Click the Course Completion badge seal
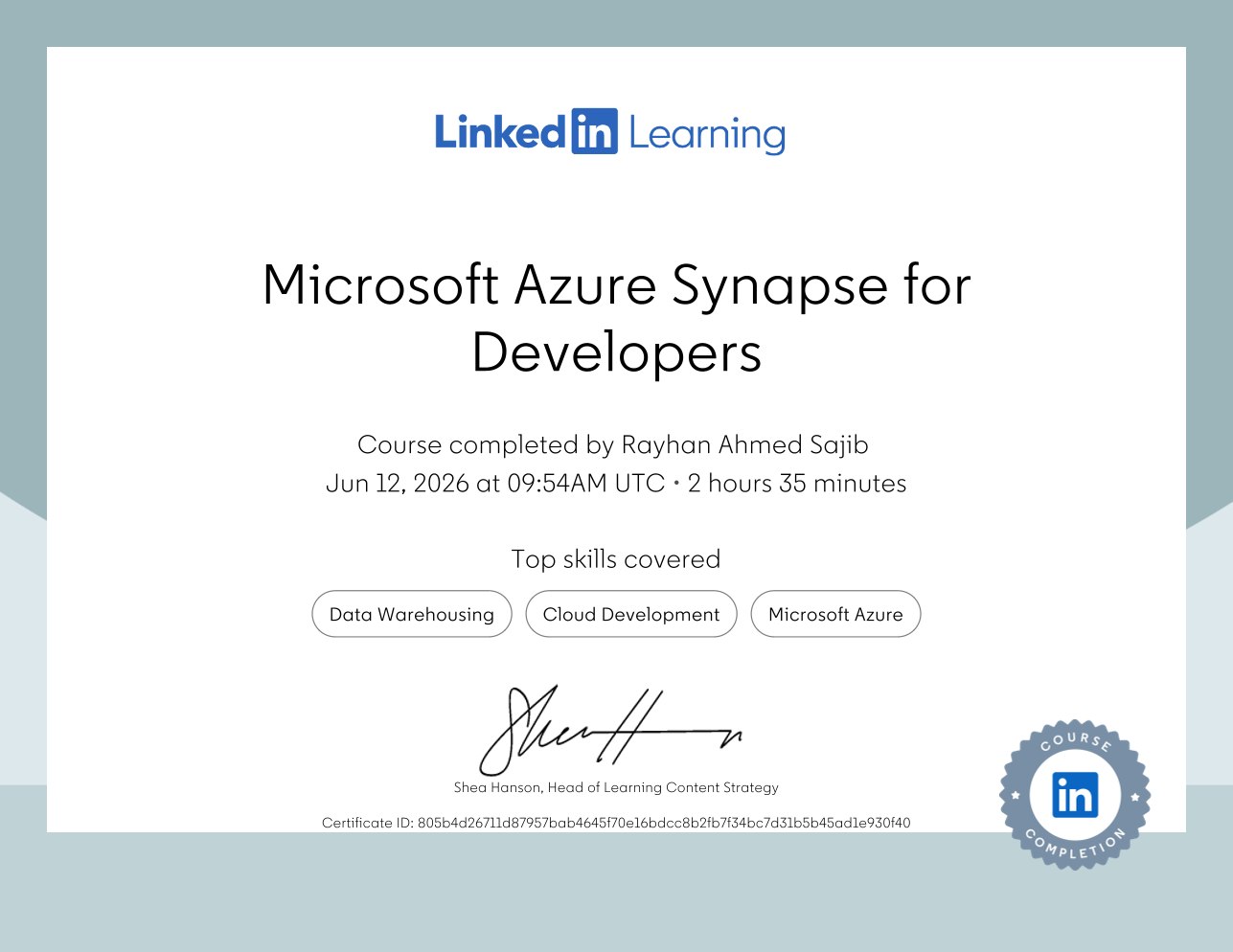 (1075, 795)
